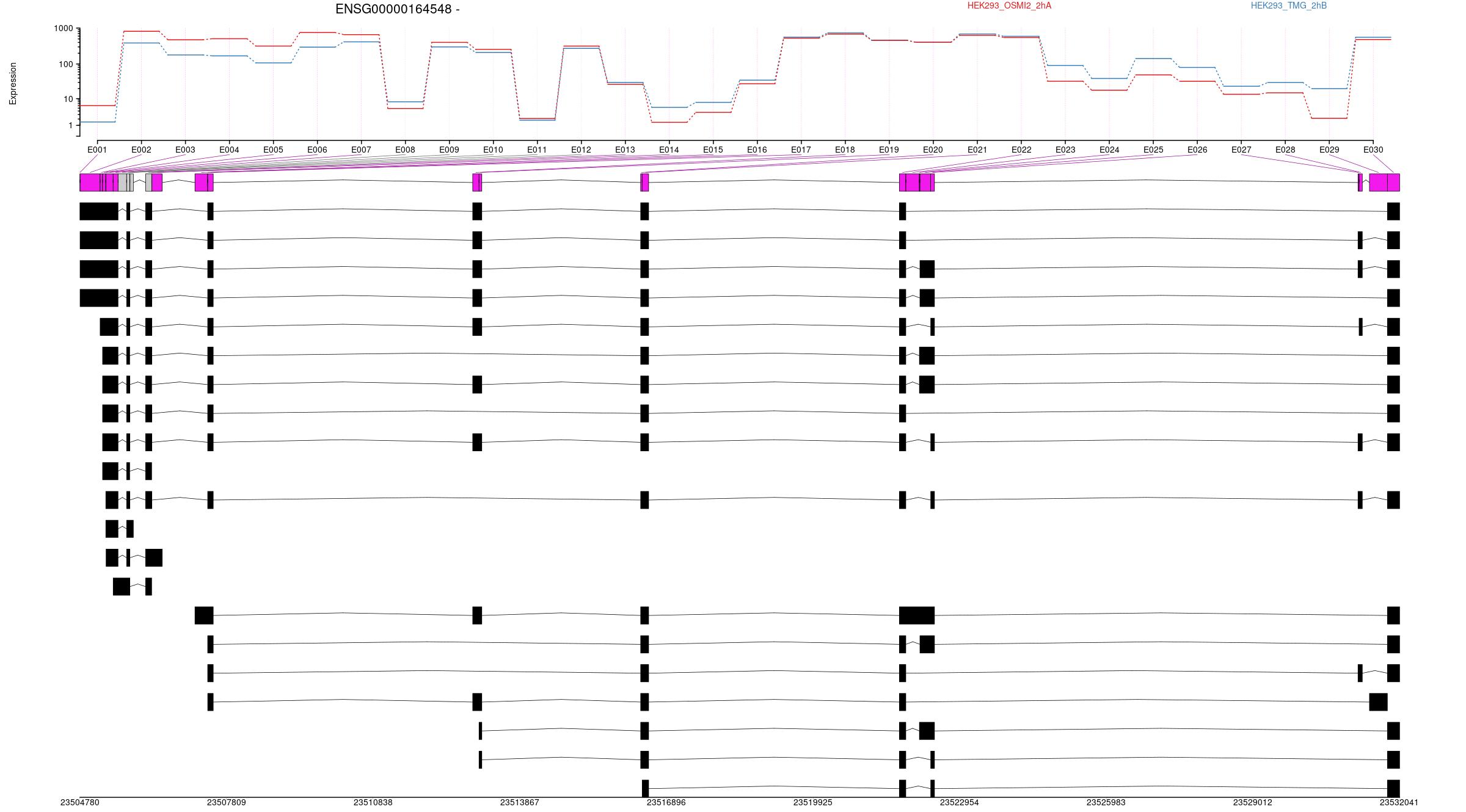Image resolution: width=1466 pixels, height=812 pixels.
Task: Click genomic coordinate 23522954
Action: 960,802
